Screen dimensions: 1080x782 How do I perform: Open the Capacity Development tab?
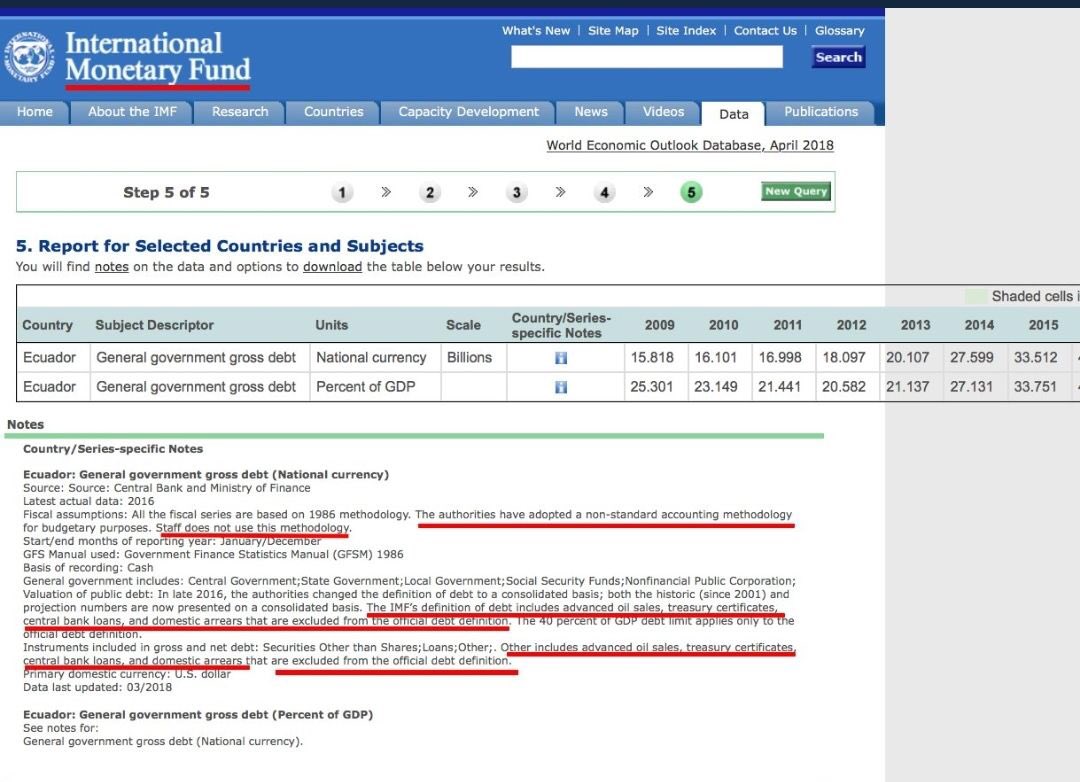tap(468, 112)
